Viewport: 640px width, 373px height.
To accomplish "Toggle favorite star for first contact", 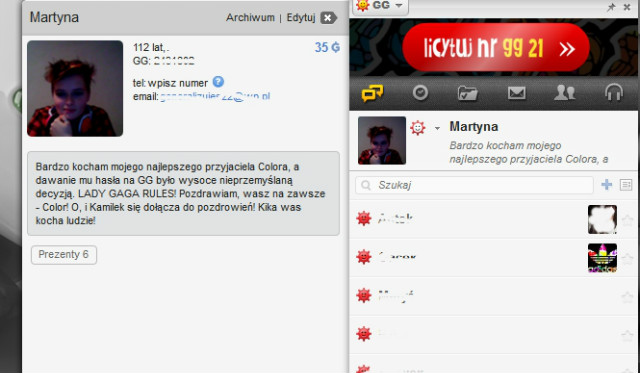I will point(627,220).
